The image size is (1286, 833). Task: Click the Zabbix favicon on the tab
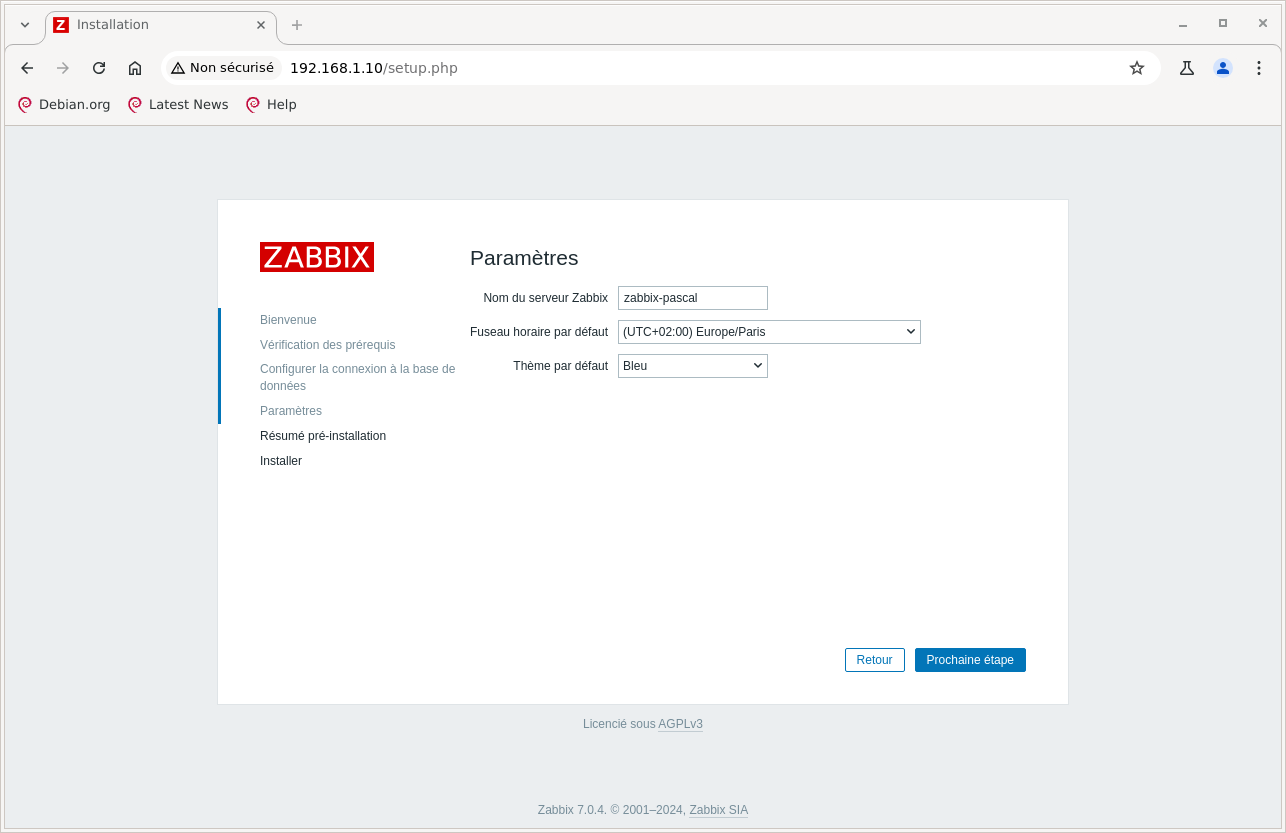coord(61,25)
